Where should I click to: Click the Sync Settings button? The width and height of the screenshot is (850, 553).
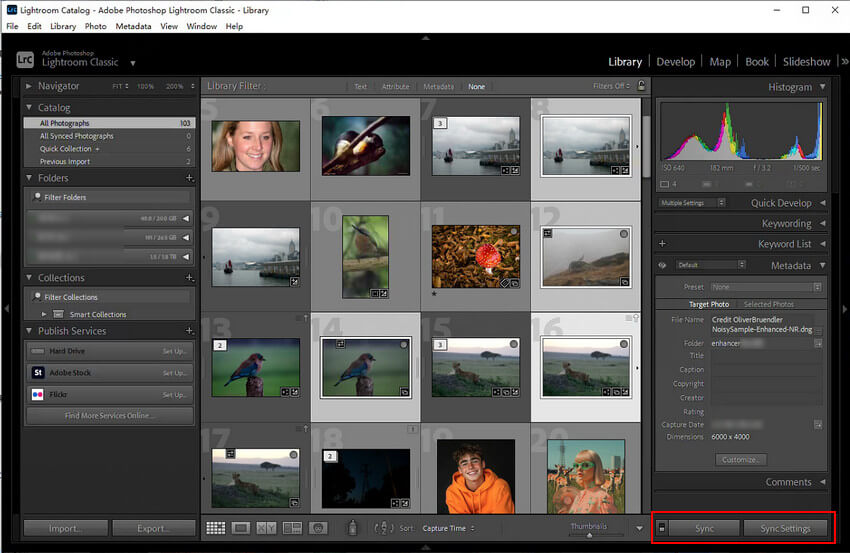(785, 528)
